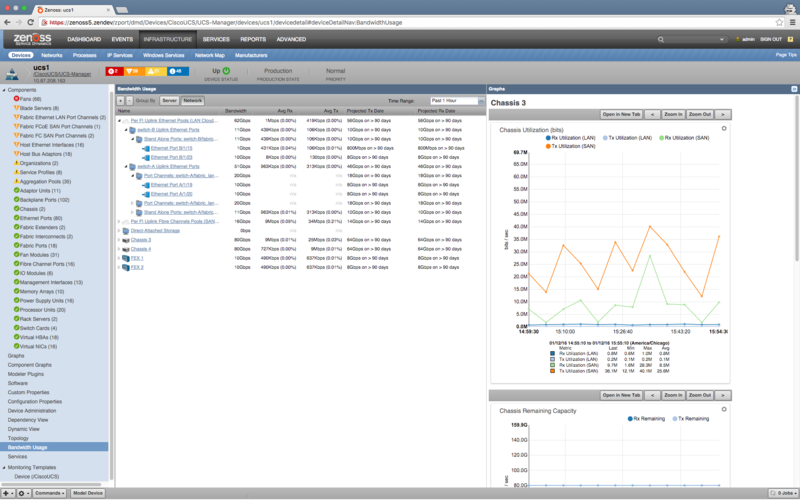The width and height of the screenshot is (800, 500).
Task: Click the SIGN OUT link
Action: pyautogui.click(x=770, y=39)
